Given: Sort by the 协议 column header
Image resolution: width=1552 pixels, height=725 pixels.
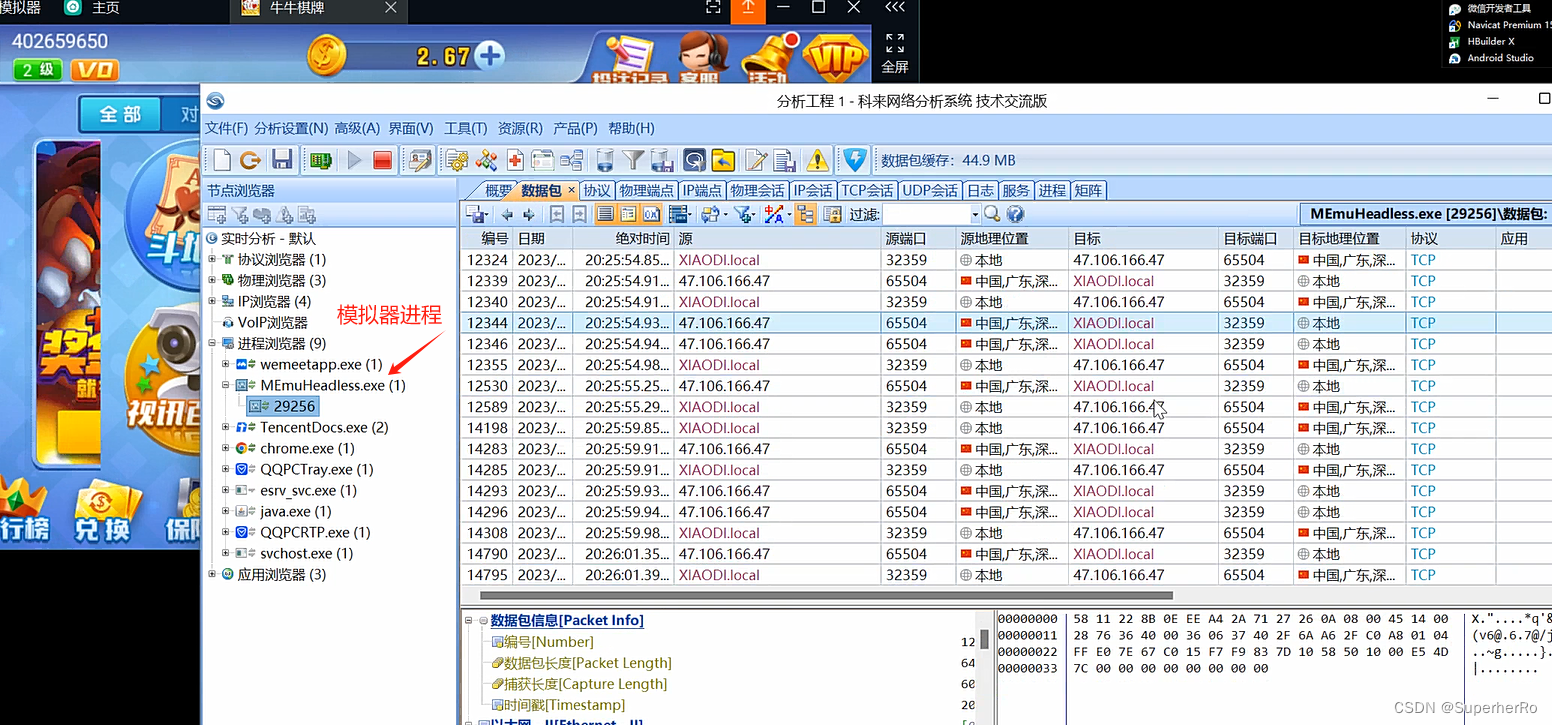Looking at the screenshot, I should [x=1451, y=239].
